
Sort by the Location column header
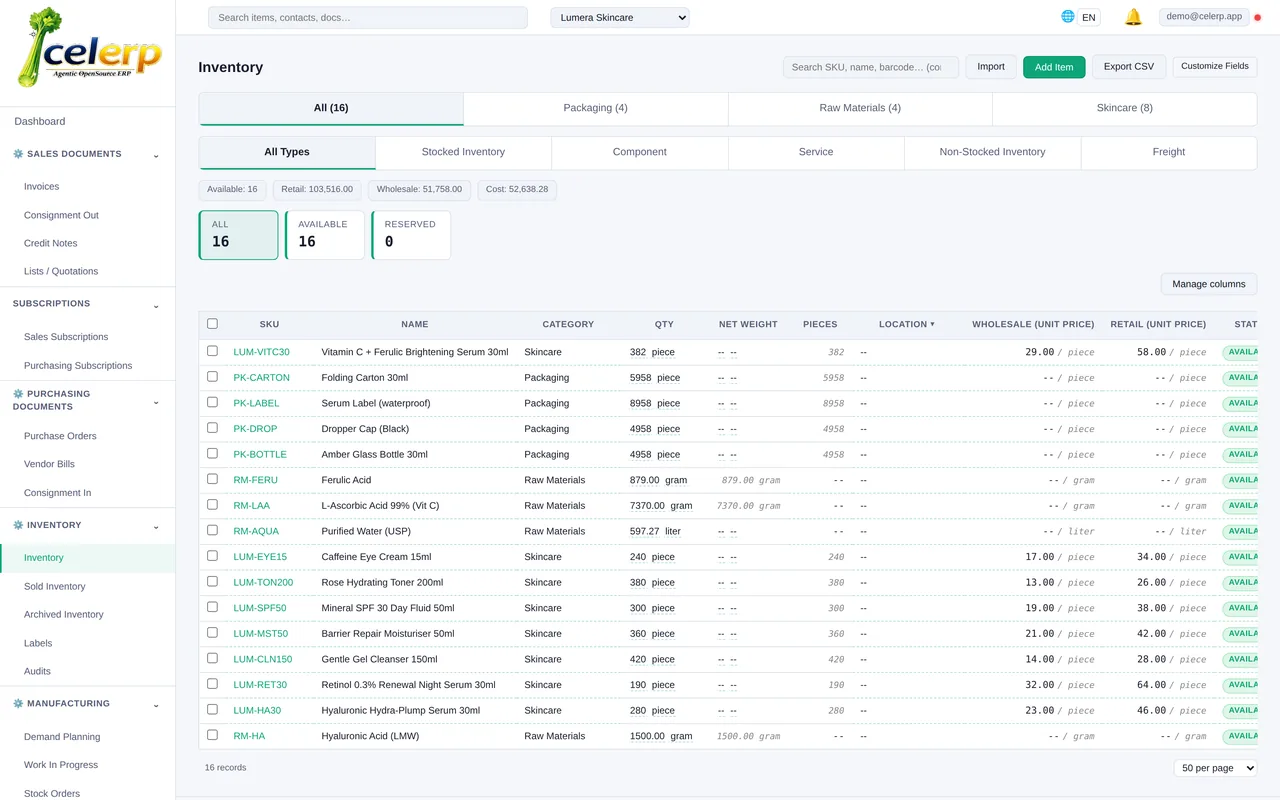point(907,324)
